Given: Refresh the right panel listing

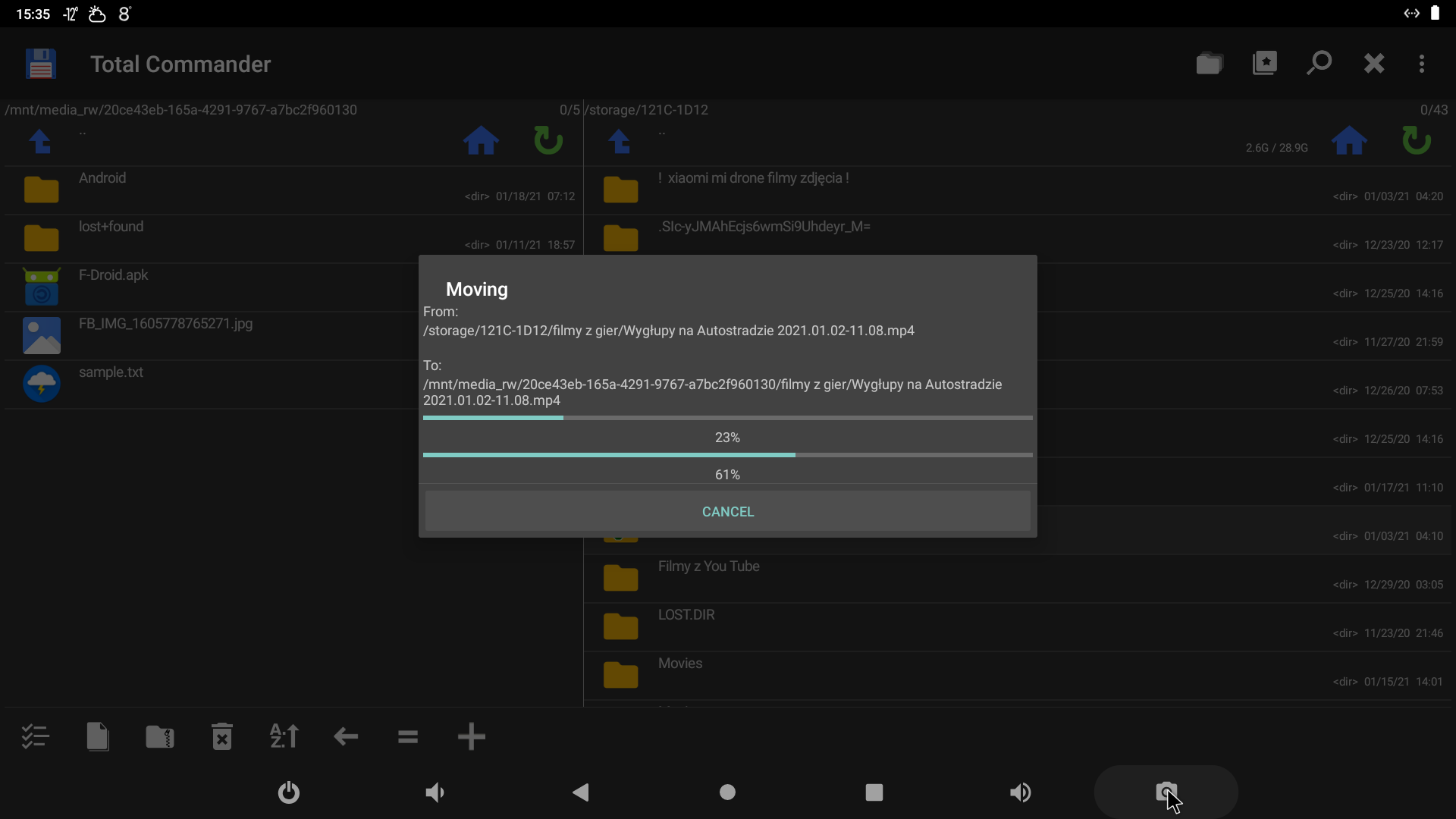Looking at the screenshot, I should click(x=1416, y=140).
